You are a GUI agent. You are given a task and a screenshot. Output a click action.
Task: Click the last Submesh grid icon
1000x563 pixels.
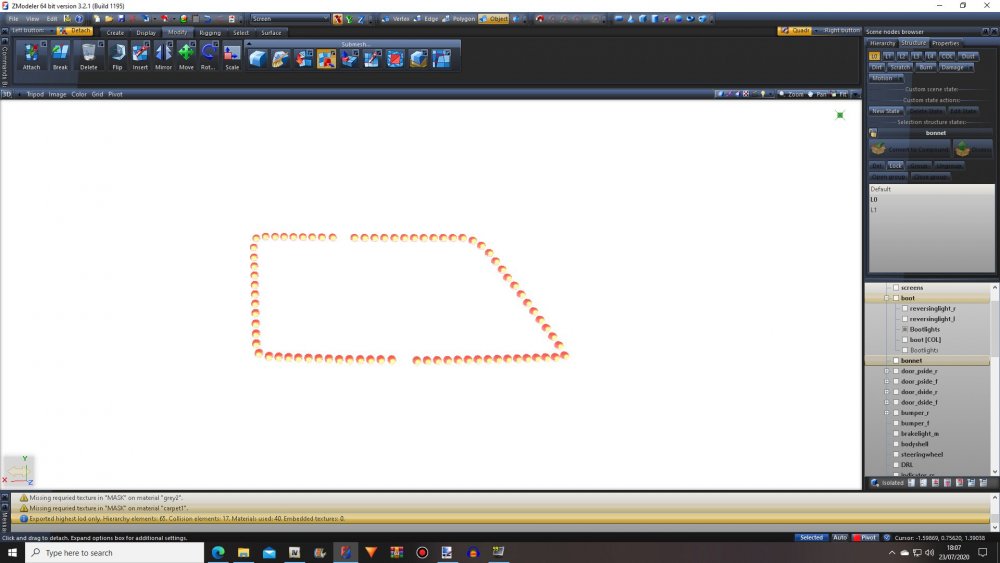[x=441, y=59]
